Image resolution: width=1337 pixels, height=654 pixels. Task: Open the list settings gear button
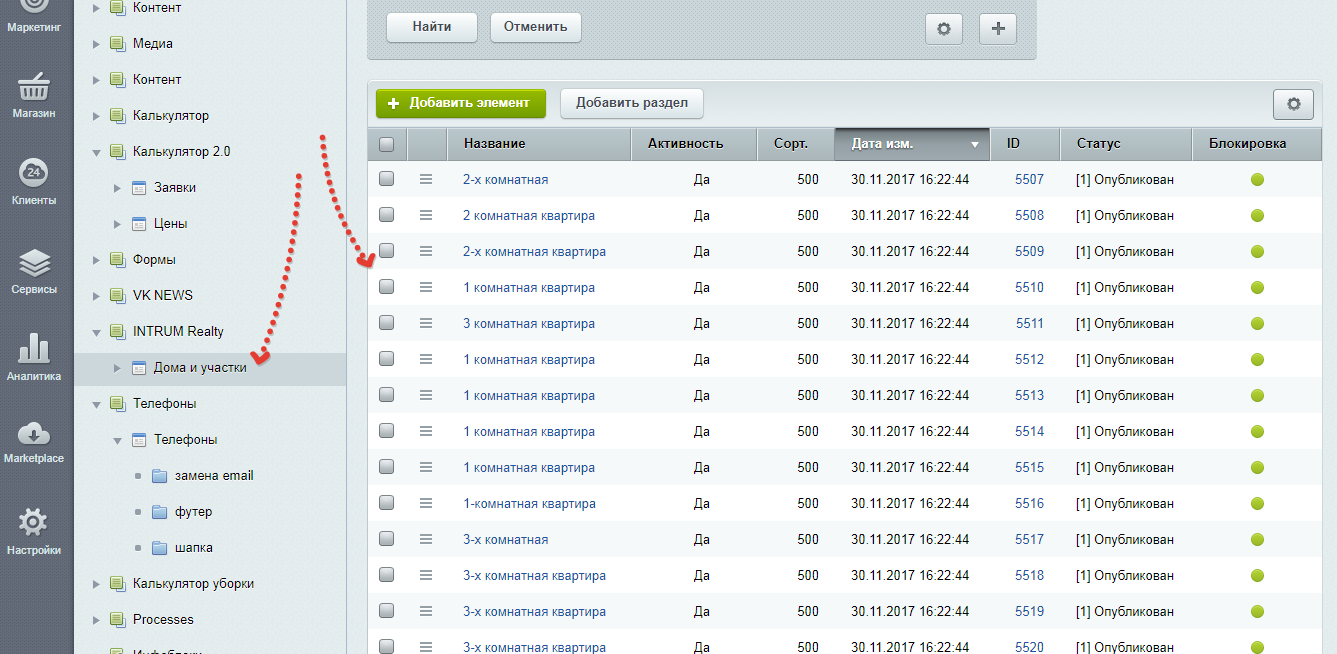(1293, 103)
